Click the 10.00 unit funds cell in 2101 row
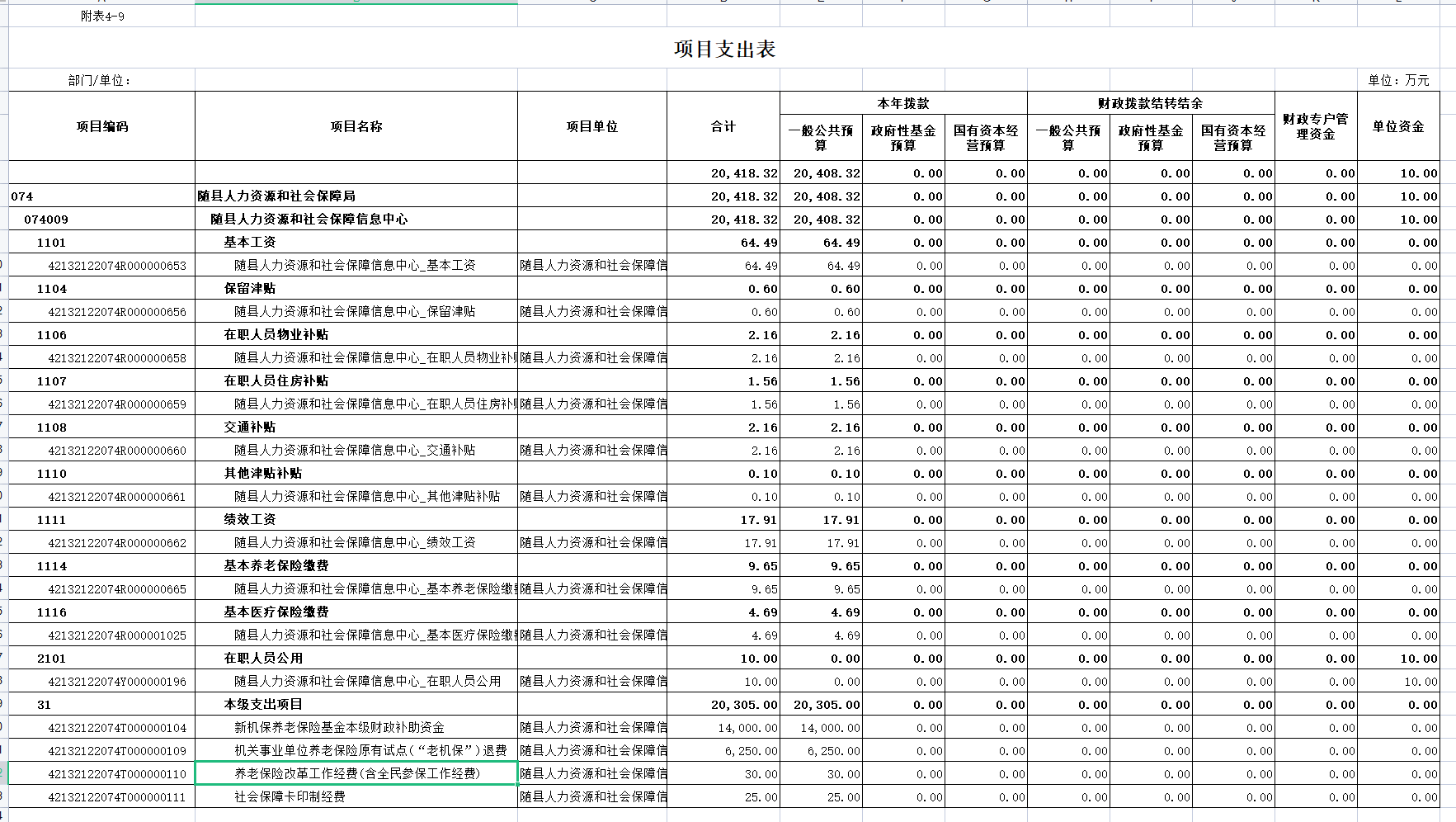Screen dimensions: 1456x822 (x=1398, y=659)
